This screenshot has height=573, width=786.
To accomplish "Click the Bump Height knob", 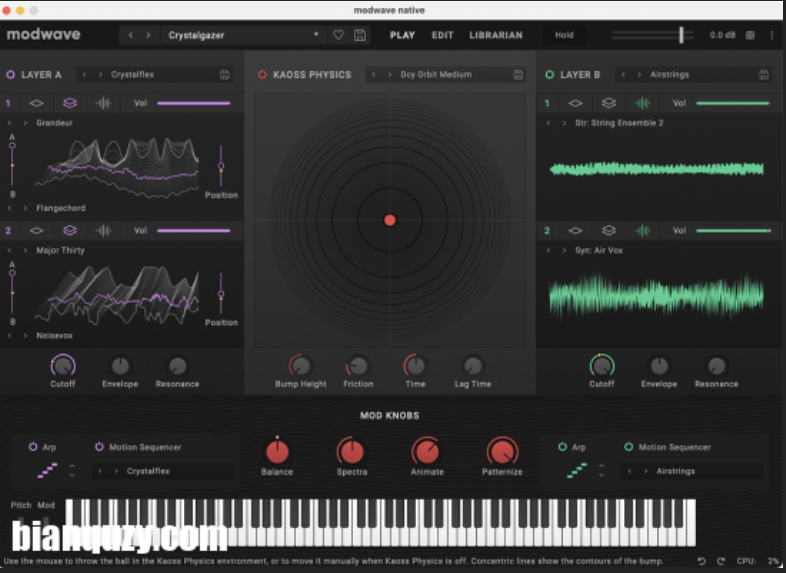I will coord(301,366).
